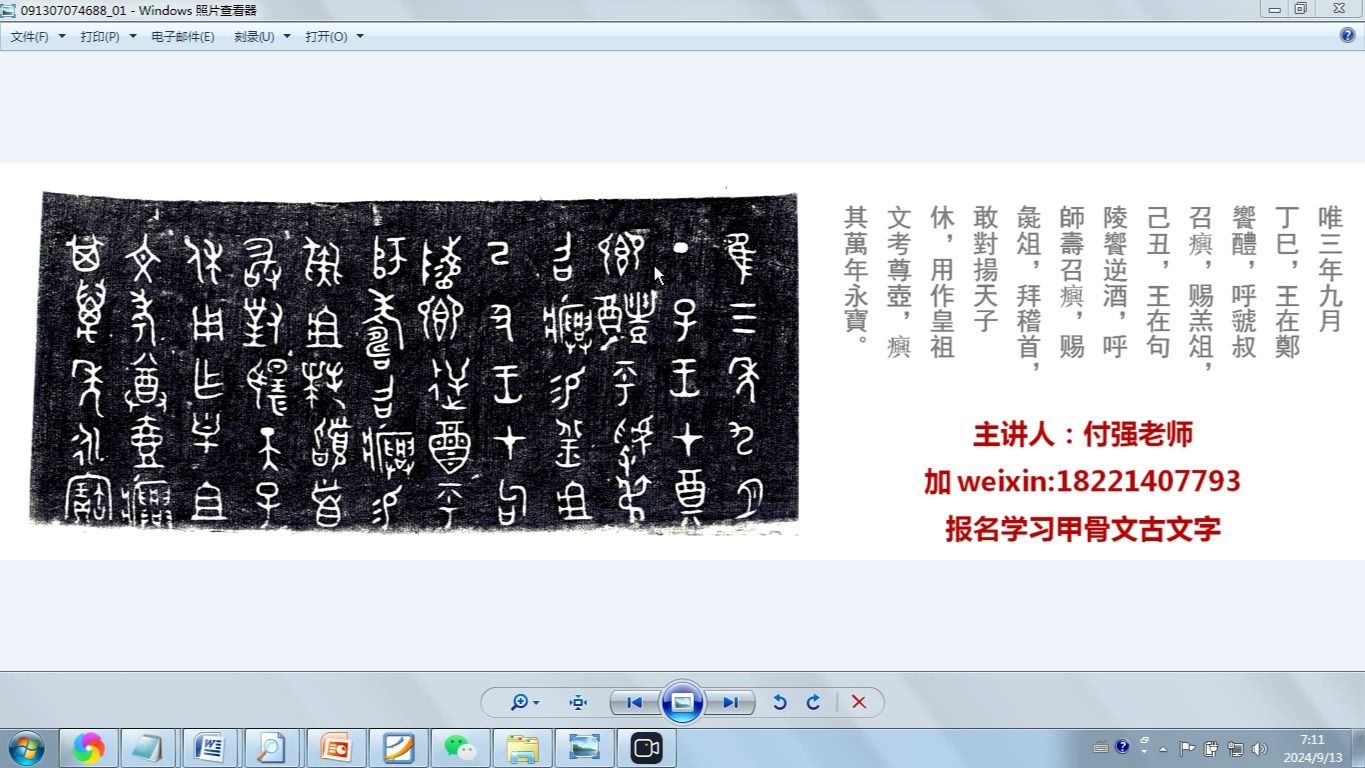Expand the 文件(F) dropdown arrow
The width and height of the screenshot is (1365, 768).
pyautogui.click(x=62, y=36)
